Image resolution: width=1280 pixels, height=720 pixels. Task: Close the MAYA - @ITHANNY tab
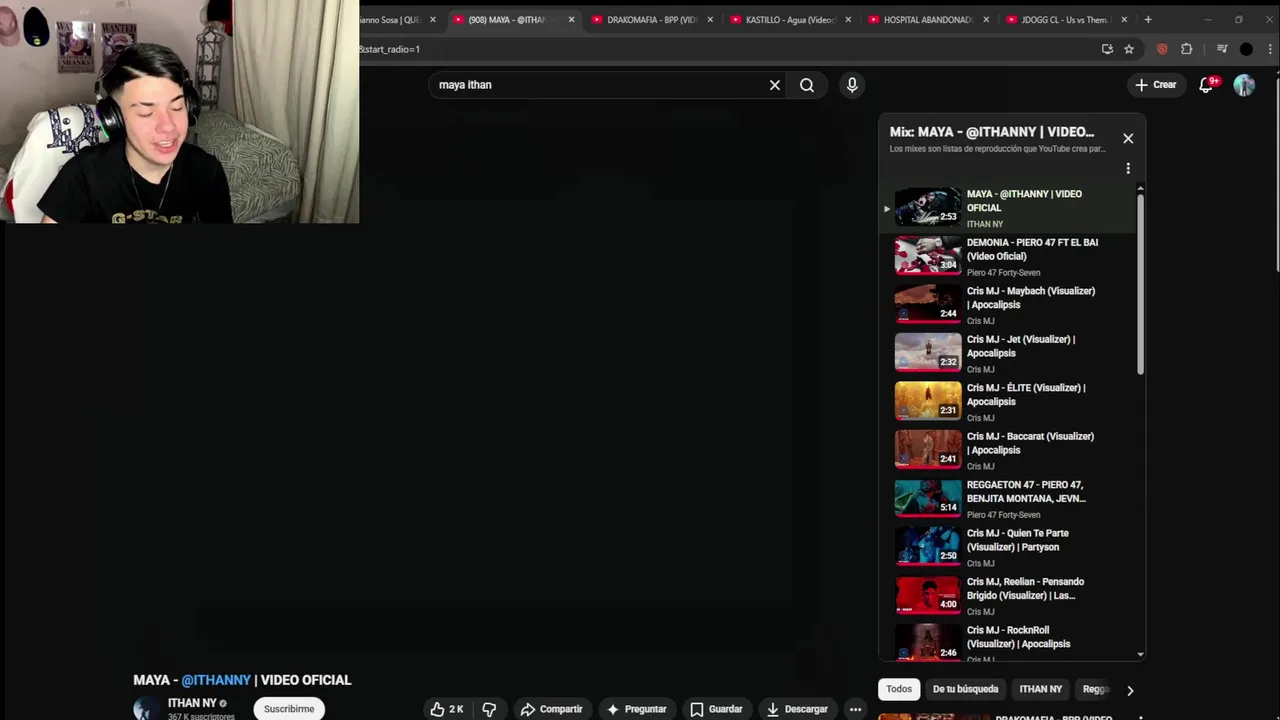(x=571, y=19)
